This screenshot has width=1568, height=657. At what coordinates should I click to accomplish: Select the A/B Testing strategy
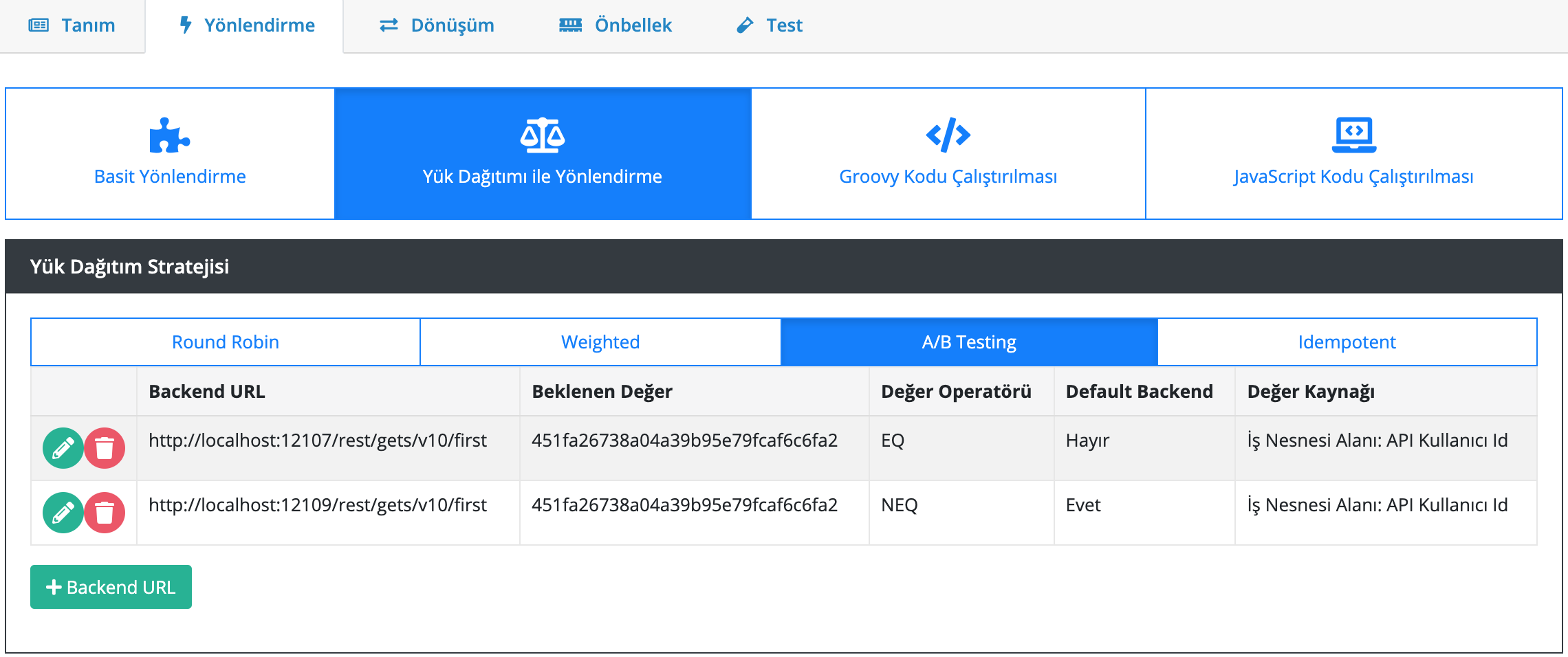[969, 342]
